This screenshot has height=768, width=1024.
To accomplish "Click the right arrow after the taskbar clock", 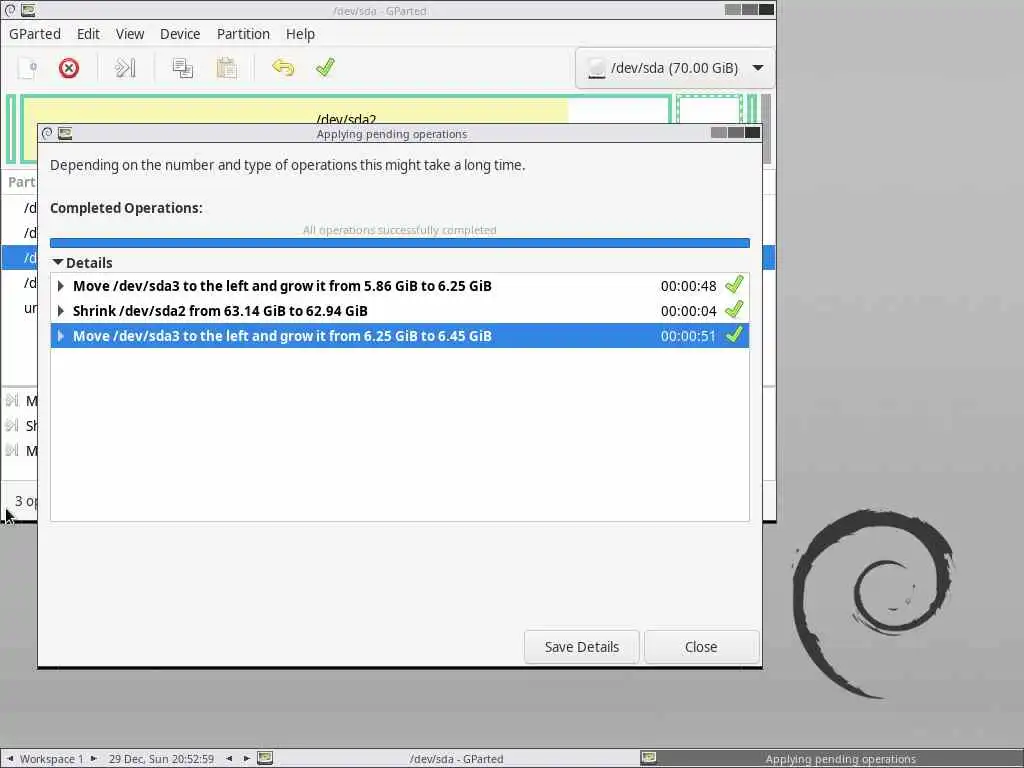I will click(247, 758).
